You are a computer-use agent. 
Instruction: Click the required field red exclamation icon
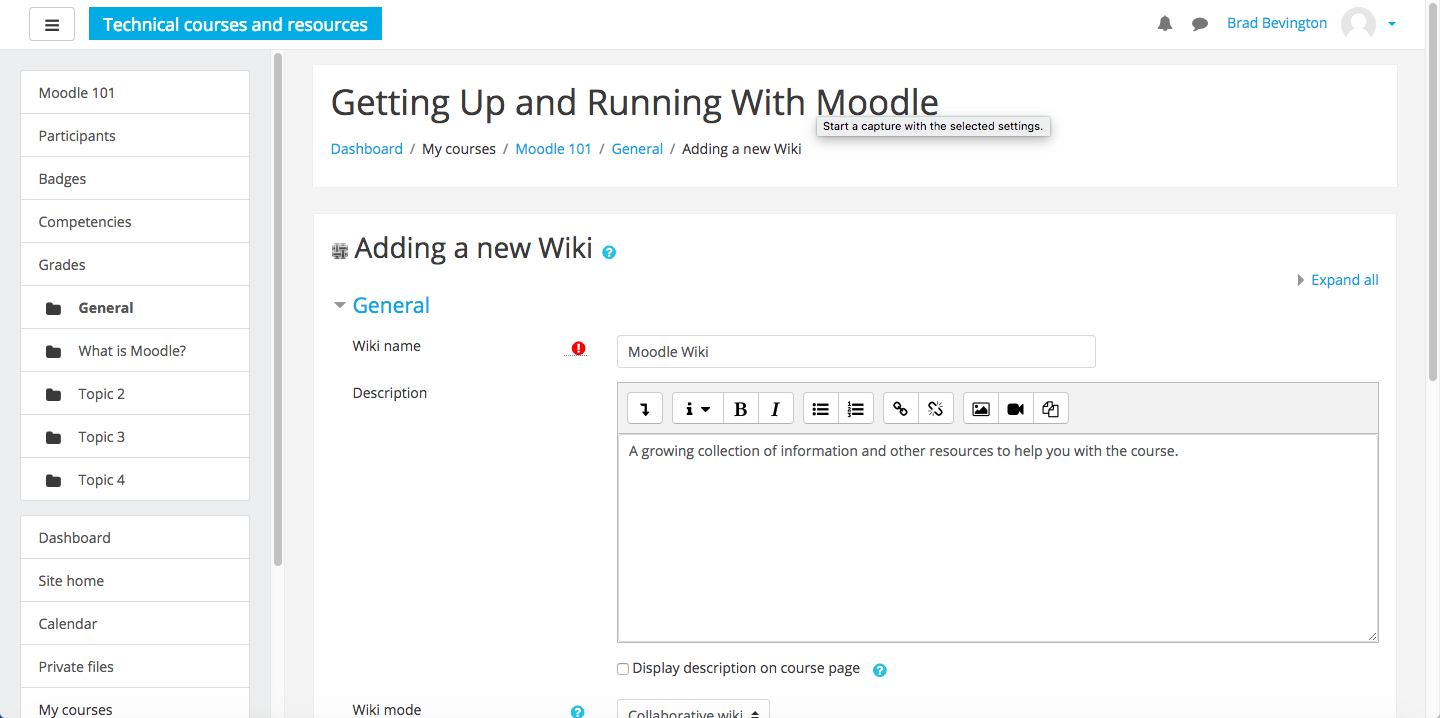(x=578, y=348)
